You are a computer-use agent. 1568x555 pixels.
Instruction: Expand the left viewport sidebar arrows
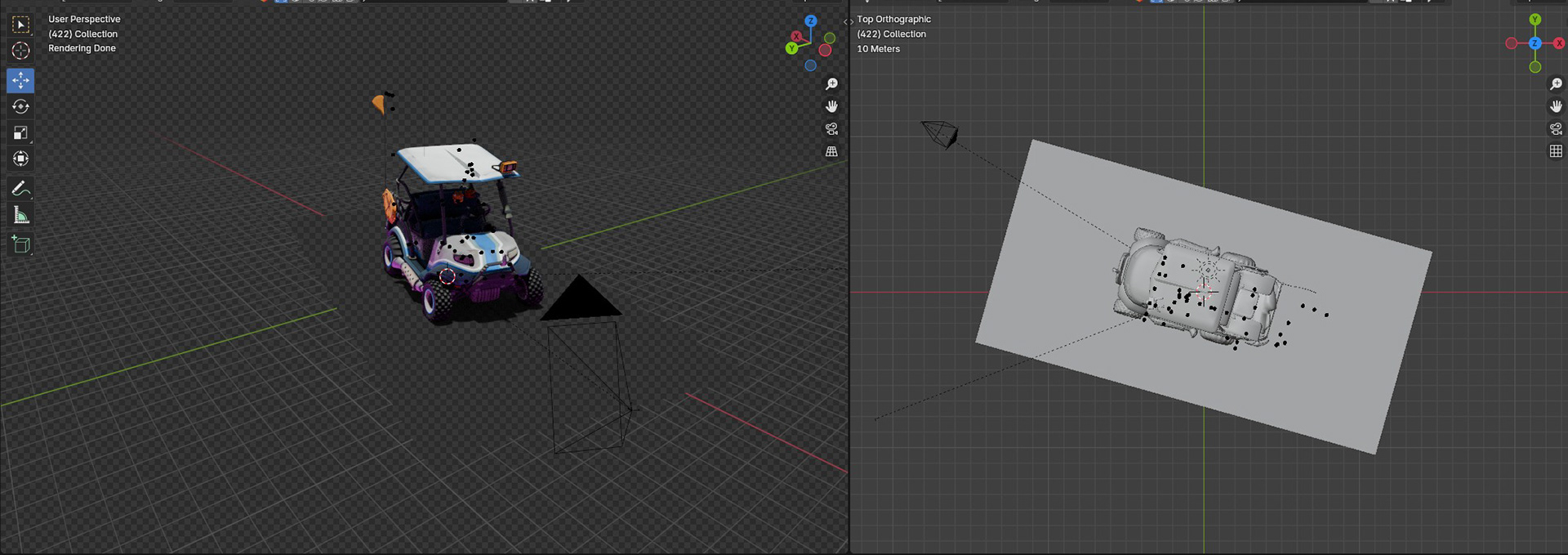848,22
